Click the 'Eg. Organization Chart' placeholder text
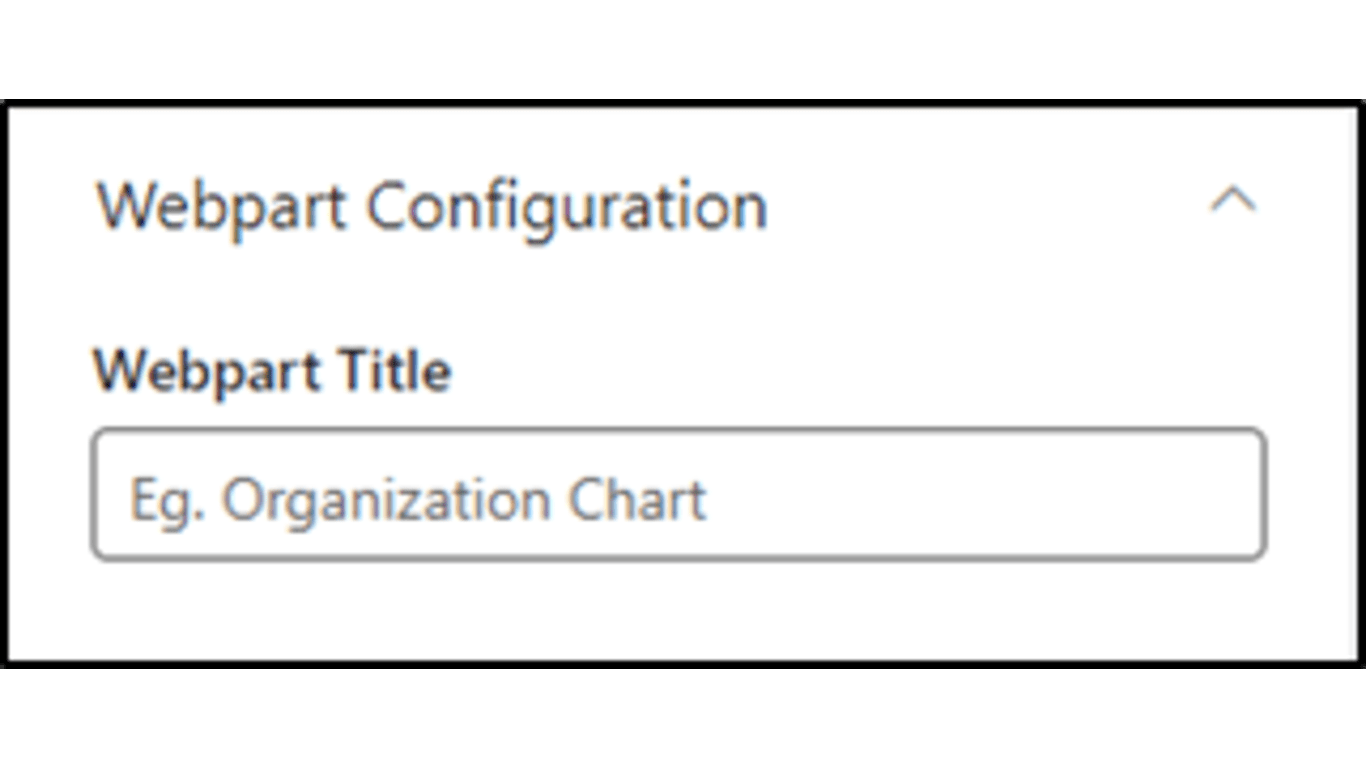Viewport: 1366px width, 768px height. [x=418, y=500]
